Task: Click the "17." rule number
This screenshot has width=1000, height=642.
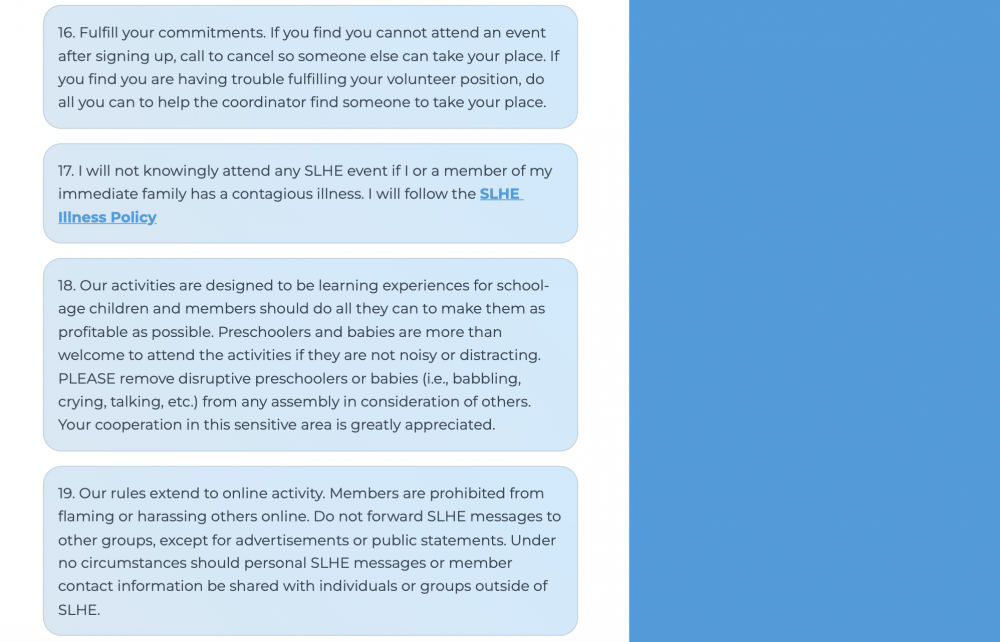Action: pyautogui.click(x=66, y=171)
